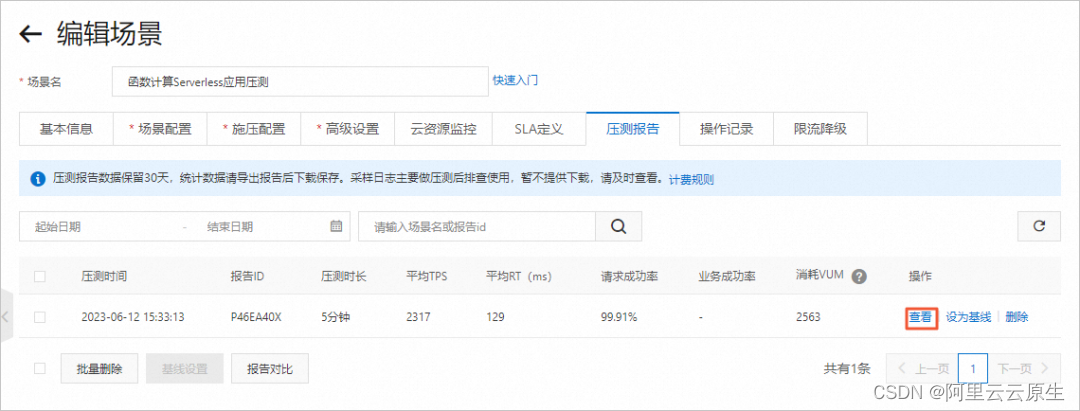The image size is (1080, 411).
Task: Click the success rate 99.91%
Action: 619,317
